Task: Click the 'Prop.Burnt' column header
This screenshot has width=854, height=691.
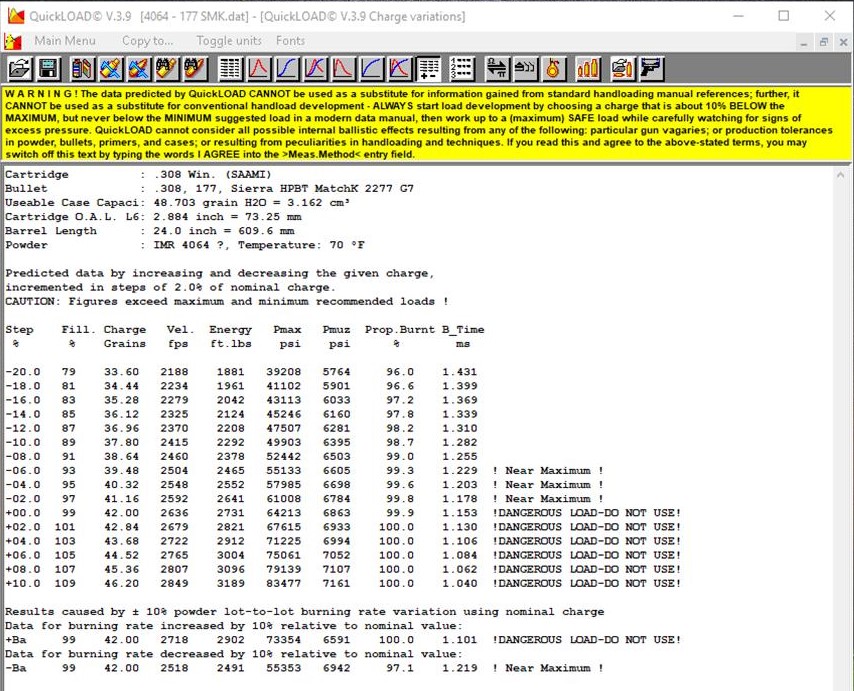Action: click(x=400, y=330)
